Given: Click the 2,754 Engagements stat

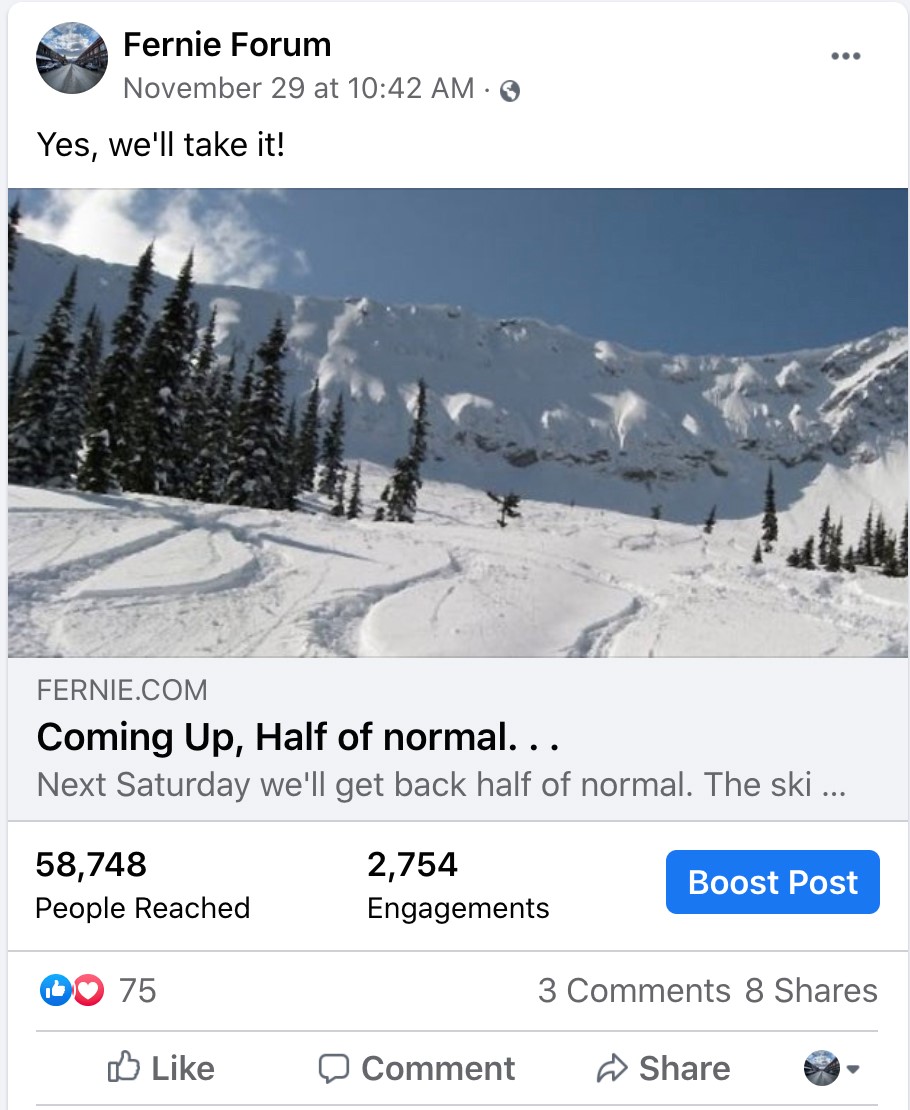Looking at the screenshot, I should pyautogui.click(x=458, y=884).
